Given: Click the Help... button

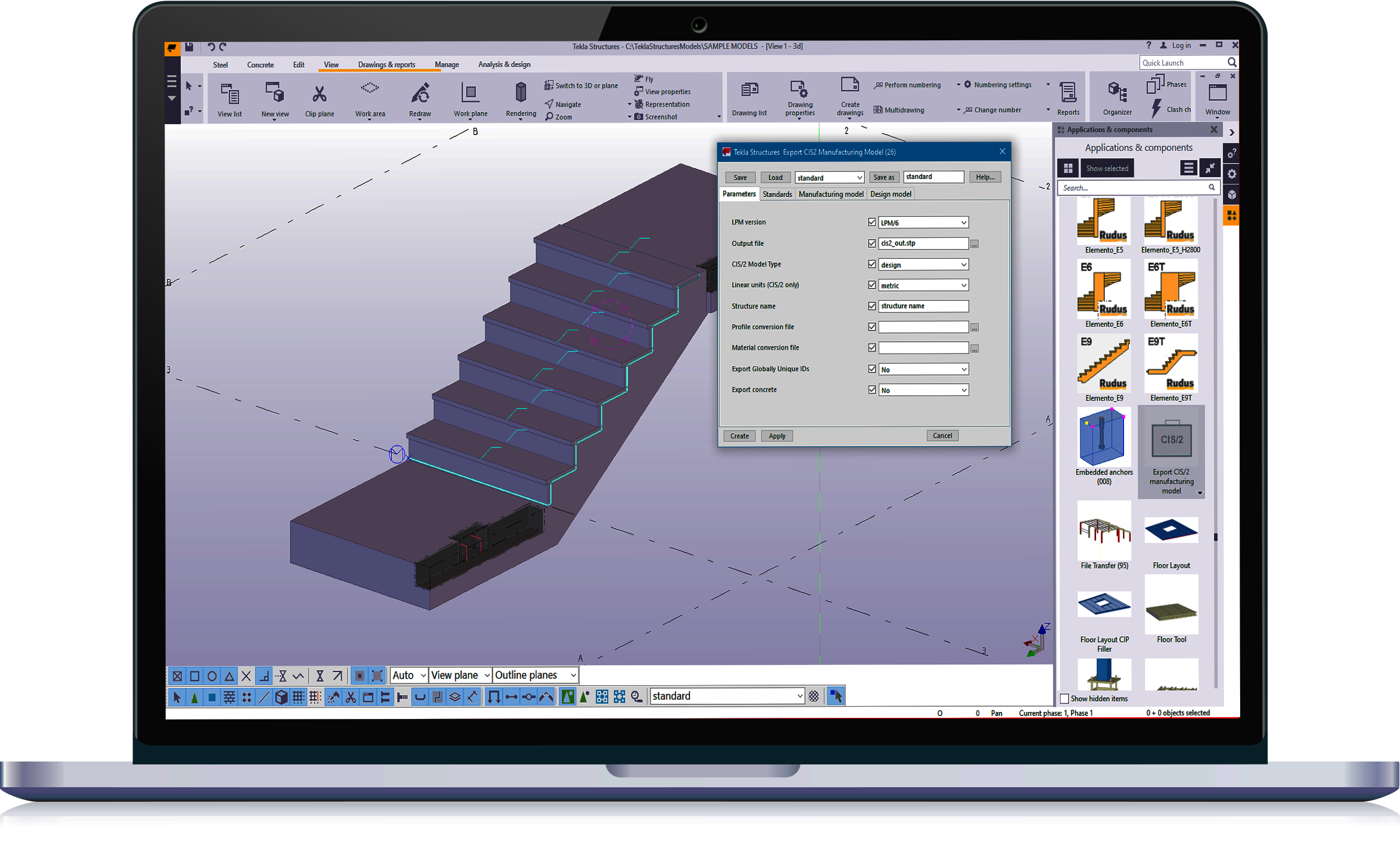Looking at the screenshot, I should coord(985,177).
